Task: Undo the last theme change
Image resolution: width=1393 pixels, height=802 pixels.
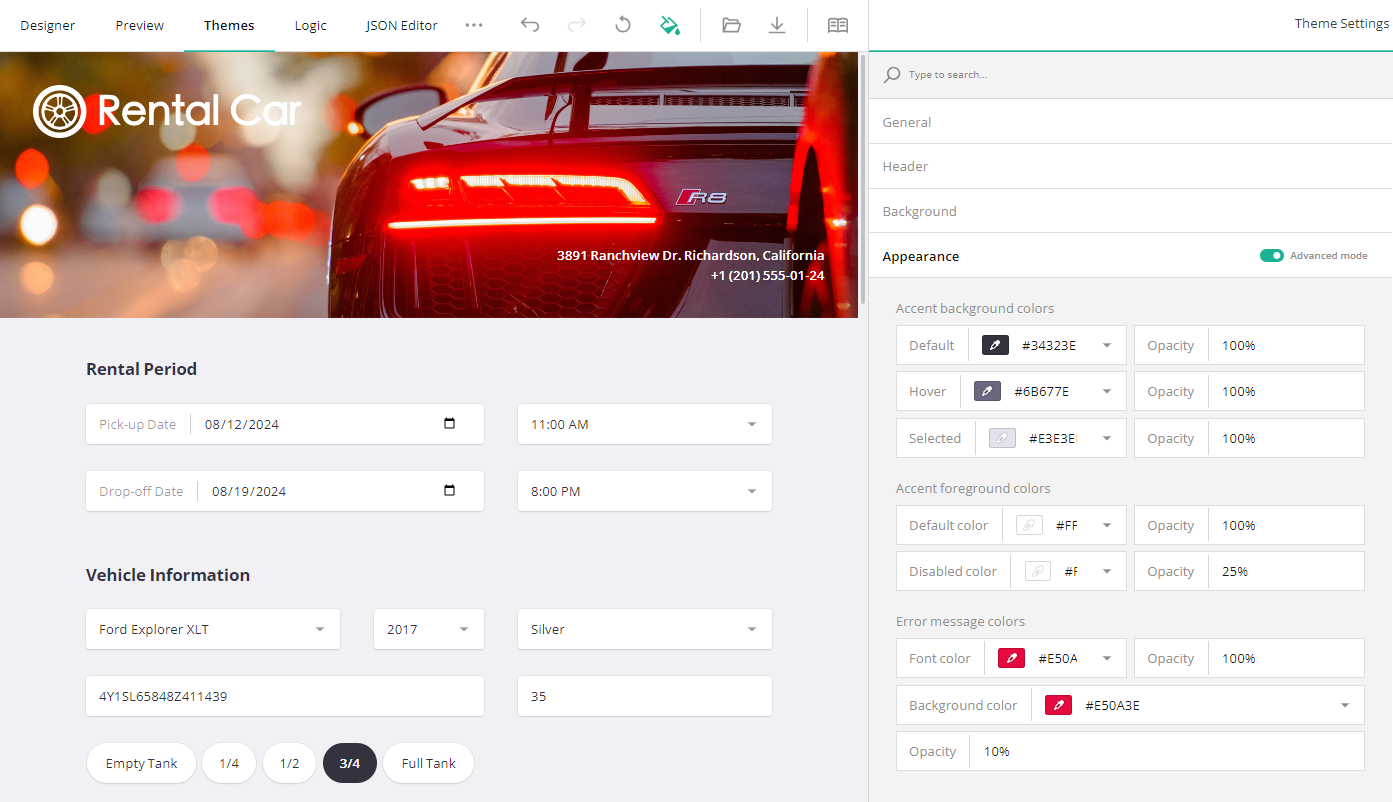Action: click(529, 25)
